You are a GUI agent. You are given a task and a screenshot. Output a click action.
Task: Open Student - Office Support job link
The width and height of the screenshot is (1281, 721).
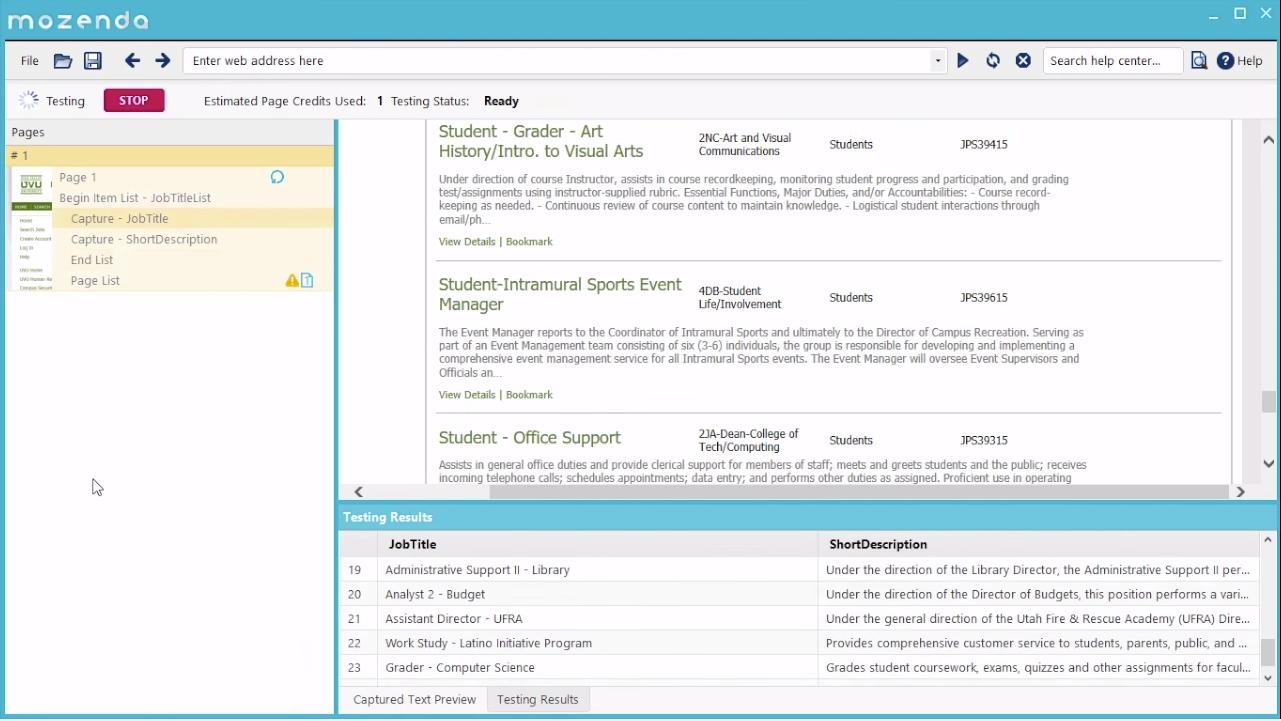[x=530, y=438]
